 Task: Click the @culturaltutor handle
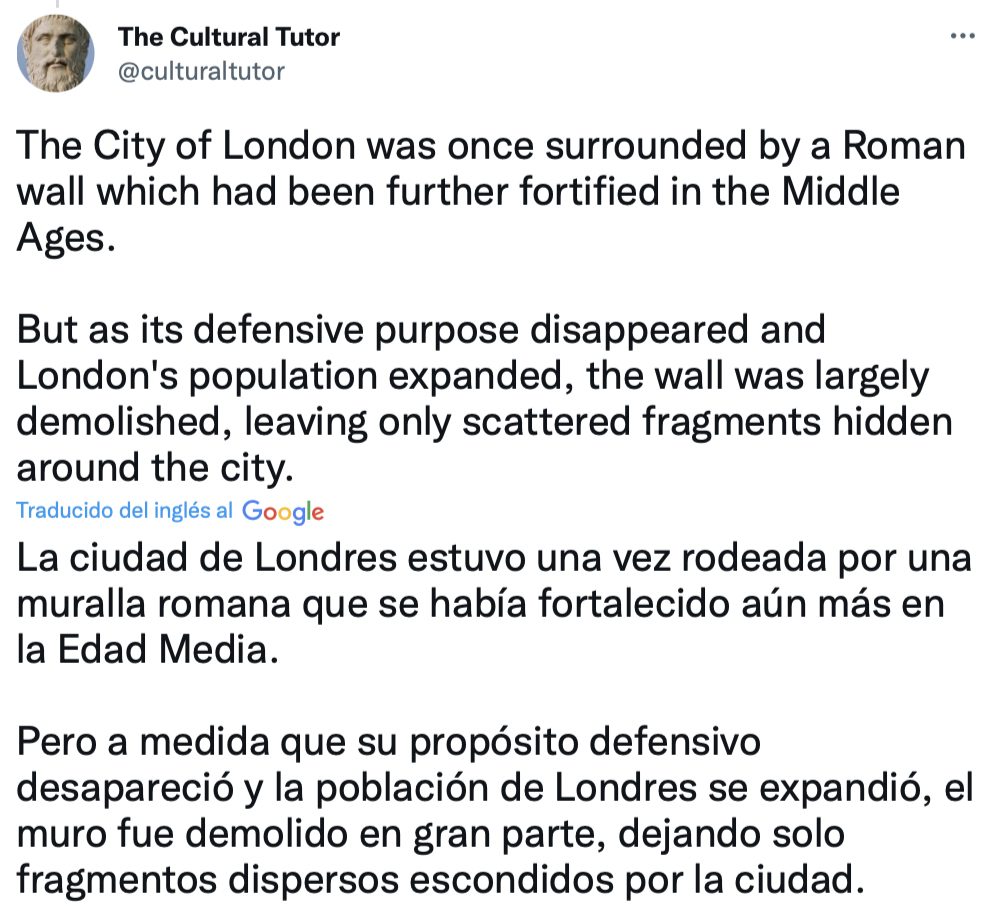tap(201, 71)
